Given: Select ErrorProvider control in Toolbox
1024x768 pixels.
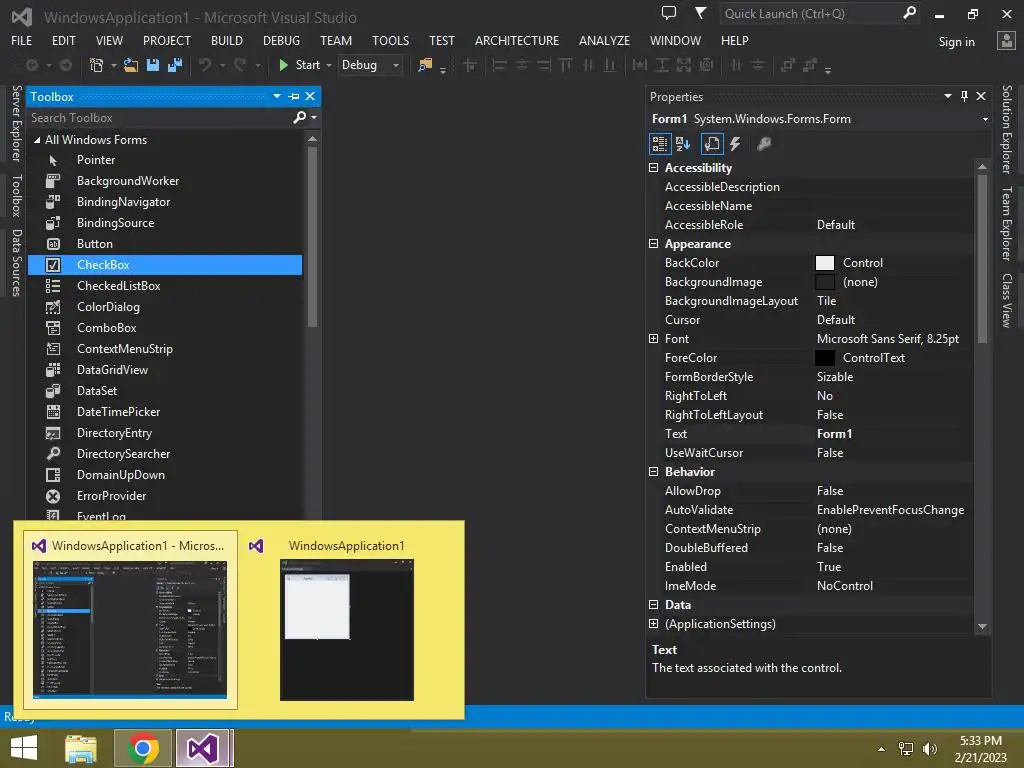Looking at the screenshot, I should click(x=165, y=496).
